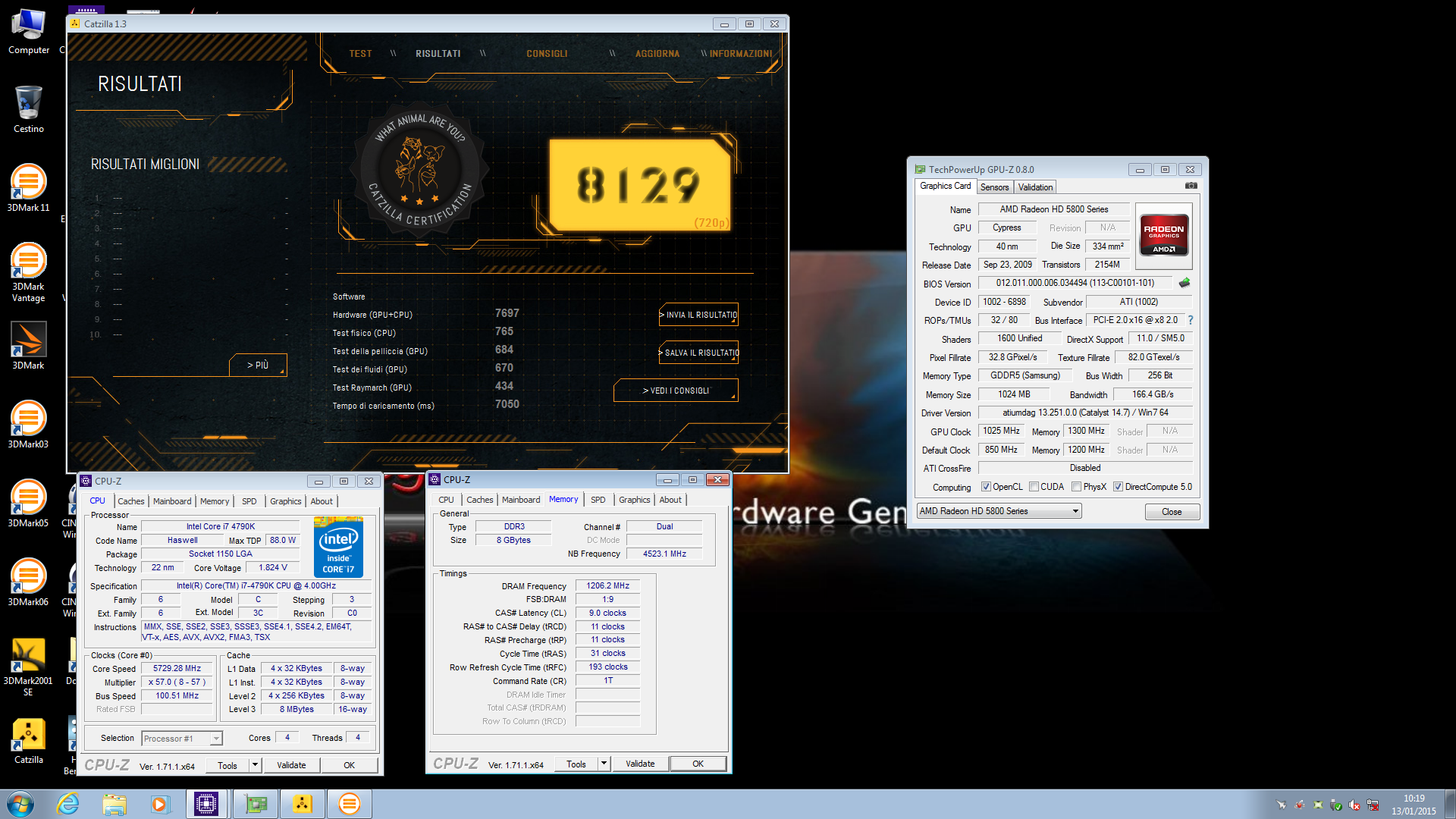The image size is (1456, 819).
Task: Open the Processor #1 selection dropdown
Action: click(x=182, y=739)
